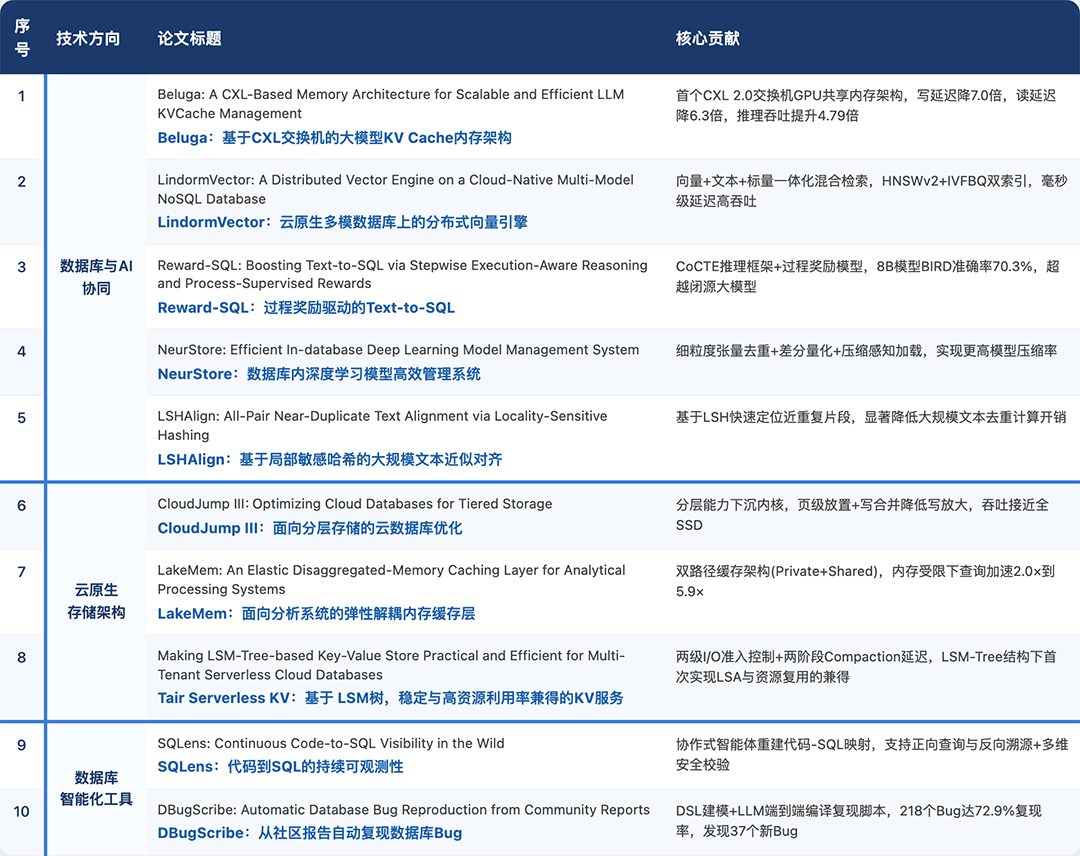The width and height of the screenshot is (1080, 856).
Task: Select the 云原生存储架构 category cell
Action: [96, 601]
